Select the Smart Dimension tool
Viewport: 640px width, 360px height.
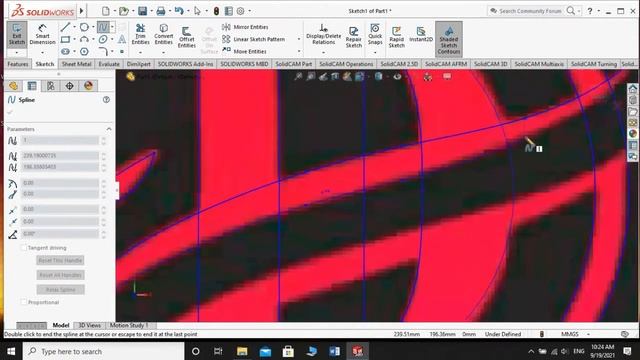pos(42,34)
